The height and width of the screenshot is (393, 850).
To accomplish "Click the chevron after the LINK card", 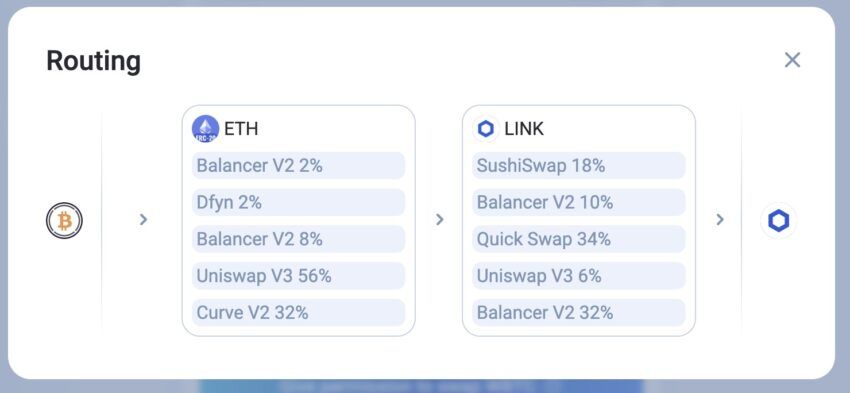I will click(x=720, y=220).
